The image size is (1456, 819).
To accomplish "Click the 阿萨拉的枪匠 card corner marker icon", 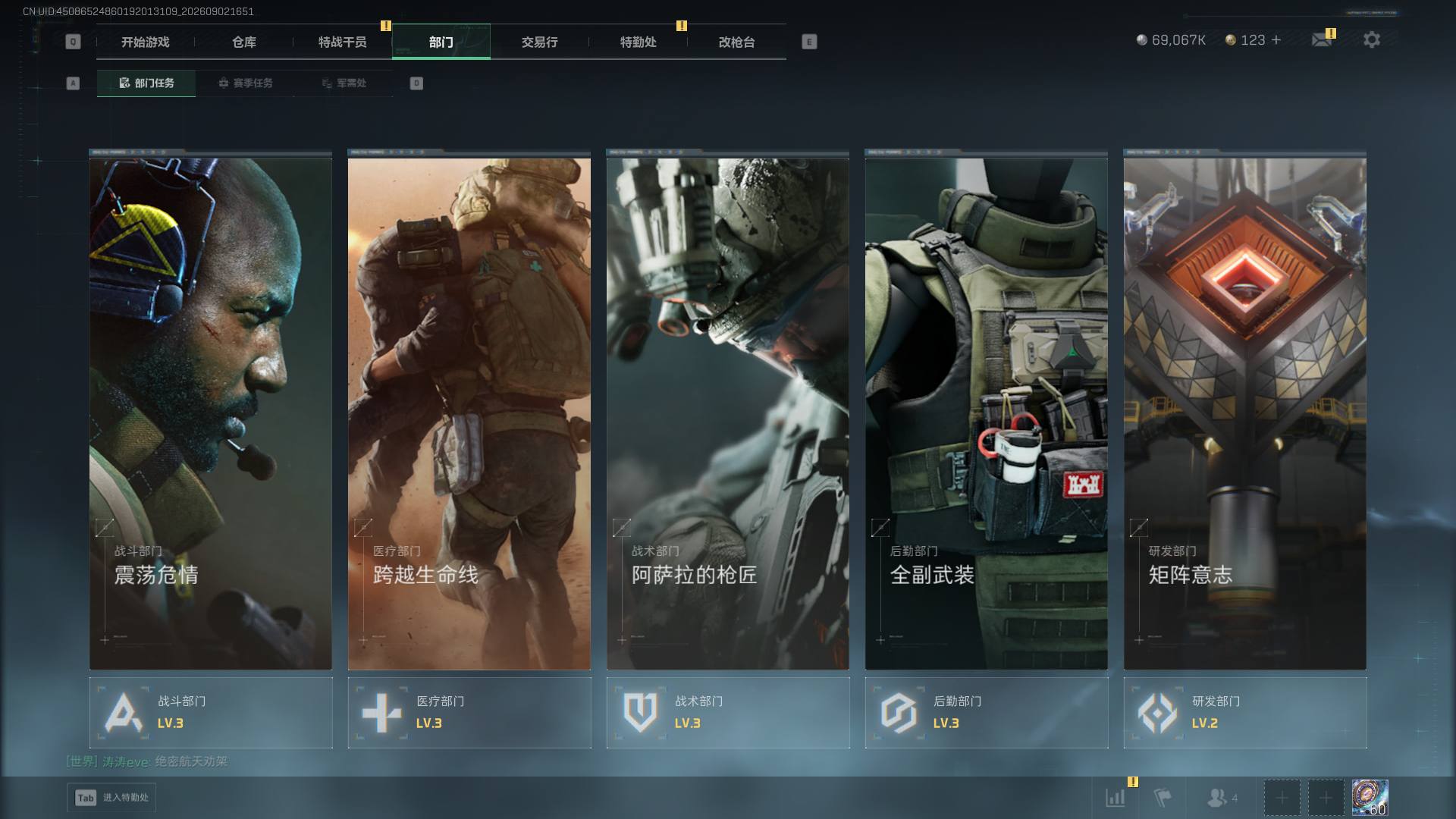I will pos(622,527).
